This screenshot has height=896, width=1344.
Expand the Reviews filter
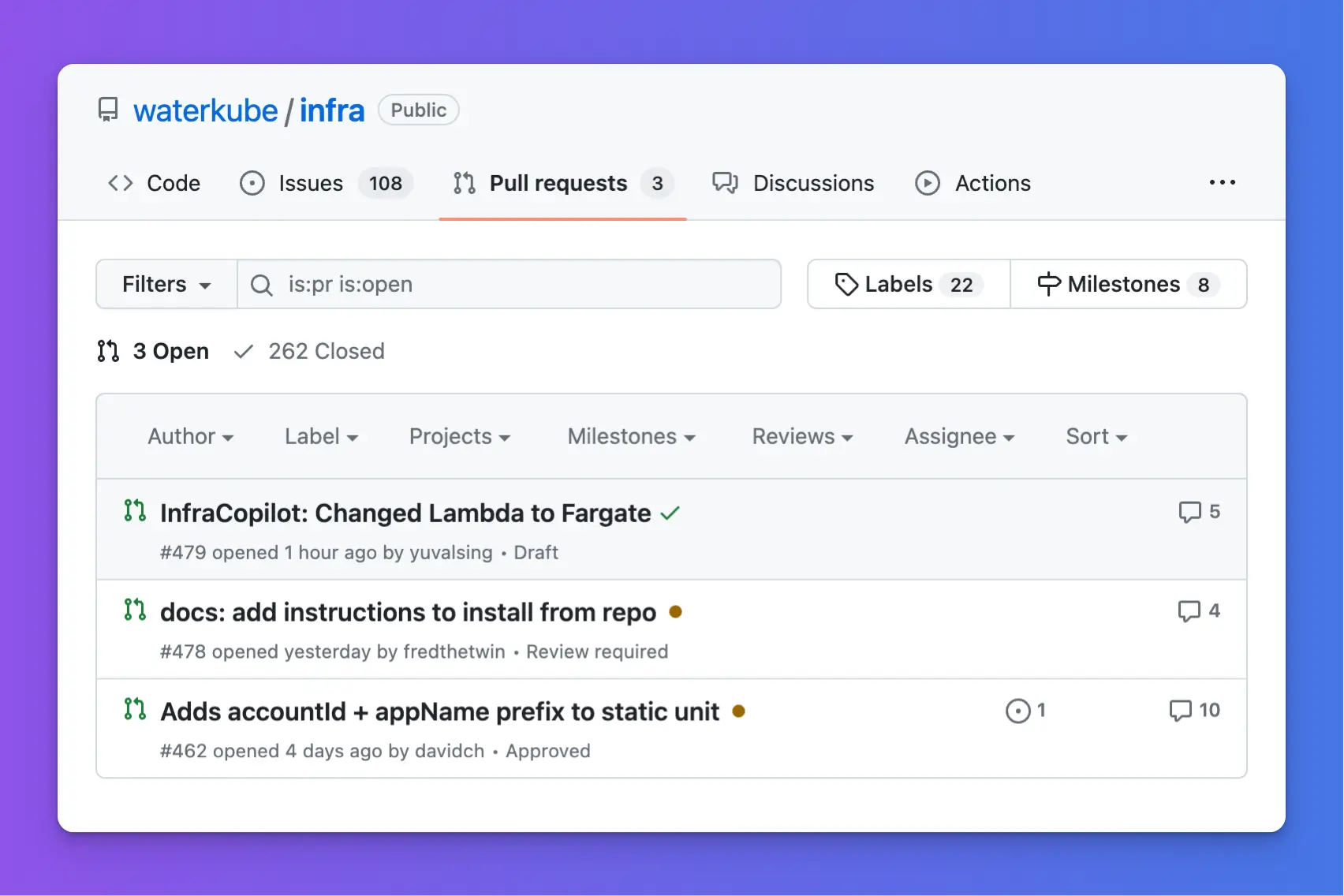(x=801, y=436)
